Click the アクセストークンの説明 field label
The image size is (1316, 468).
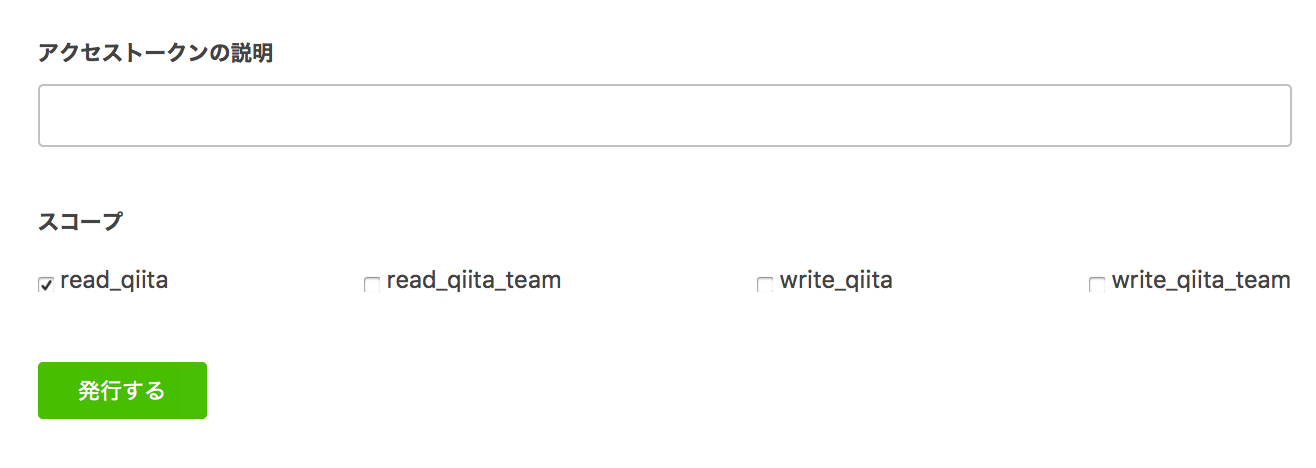(x=155, y=54)
